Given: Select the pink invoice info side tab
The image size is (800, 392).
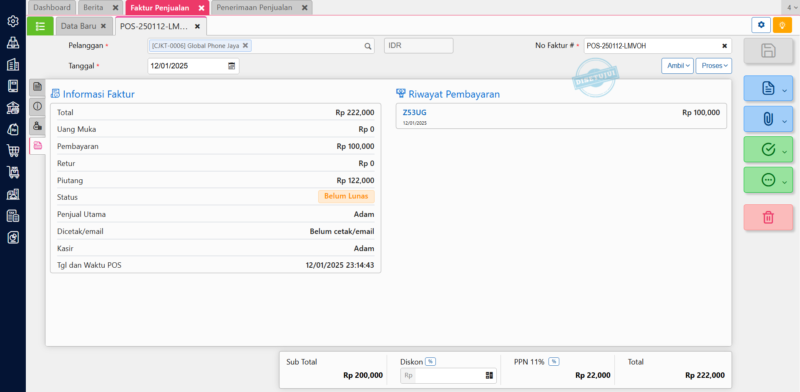Looking at the screenshot, I should pyautogui.click(x=37, y=145).
